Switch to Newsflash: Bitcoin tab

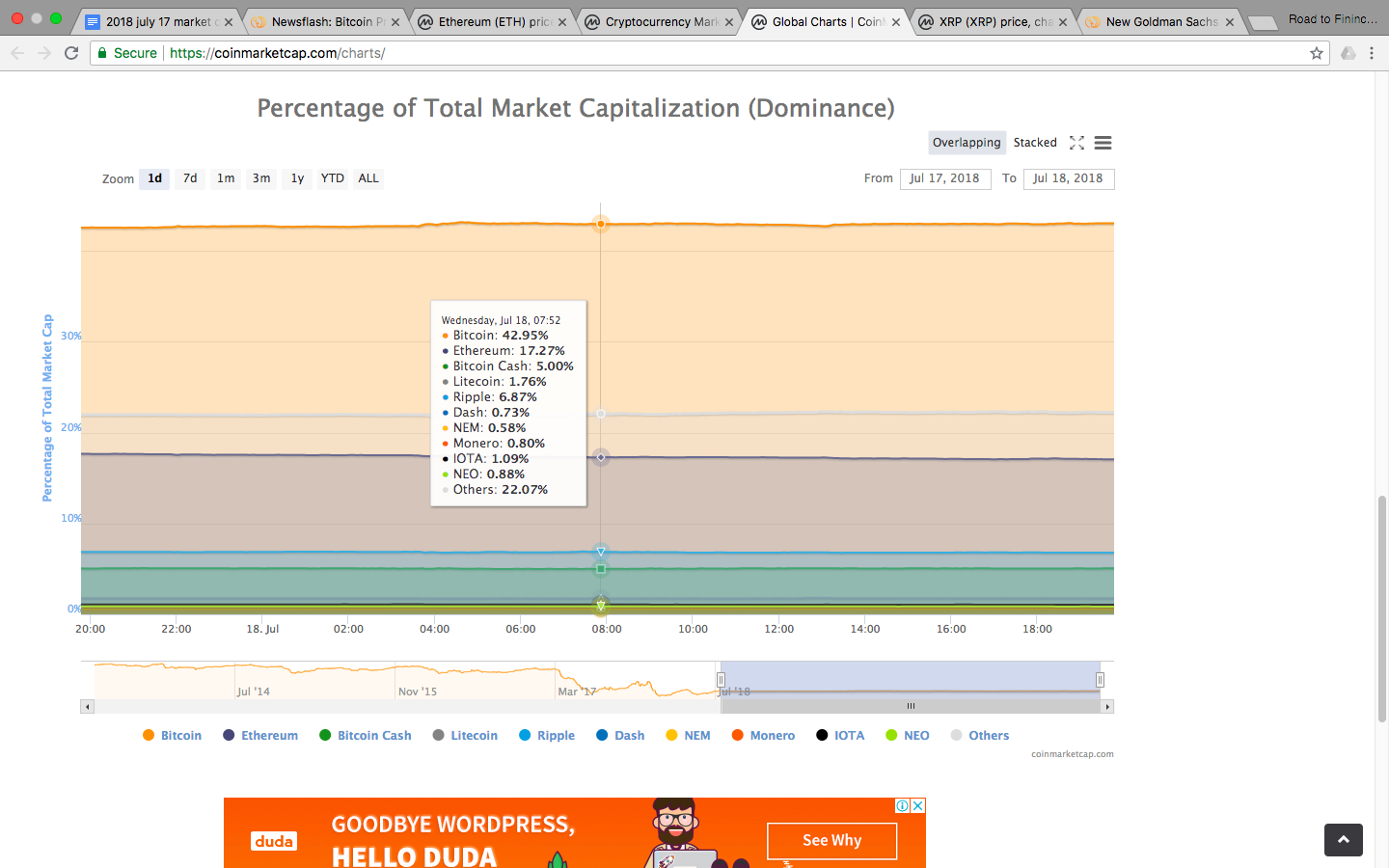328,22
